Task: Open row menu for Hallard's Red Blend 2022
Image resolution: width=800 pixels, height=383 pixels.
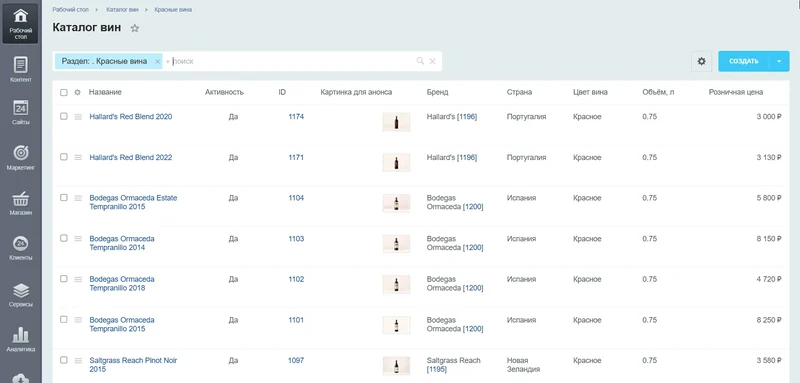Action: [78, 158]
